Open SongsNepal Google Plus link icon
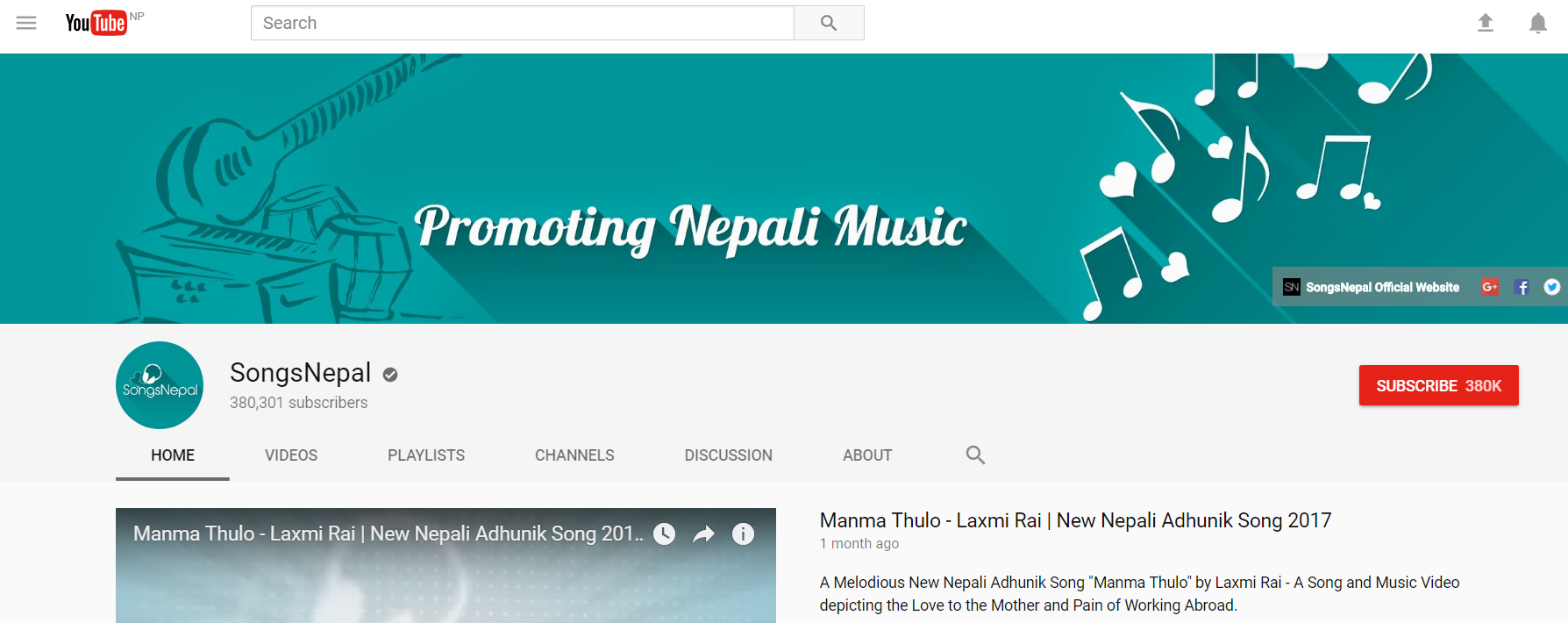The width and height of the screenshot is (1568, 623). click(x=1490, y=287)
